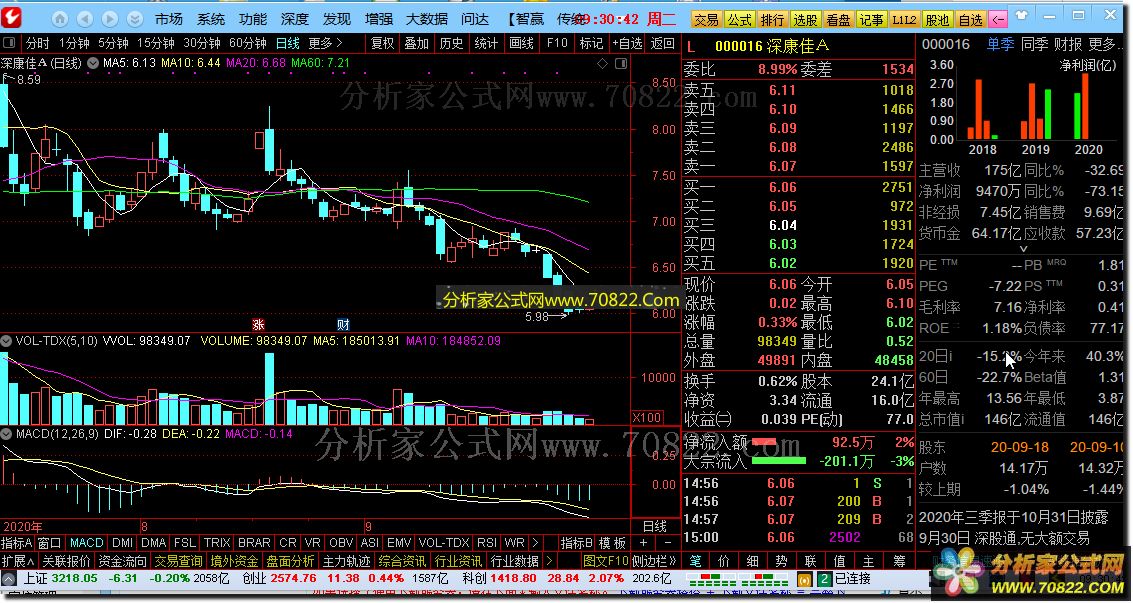1133x603 pixels.
Task: Open the VOL-TDX indicator dropdown
Action: pos(6,340)
